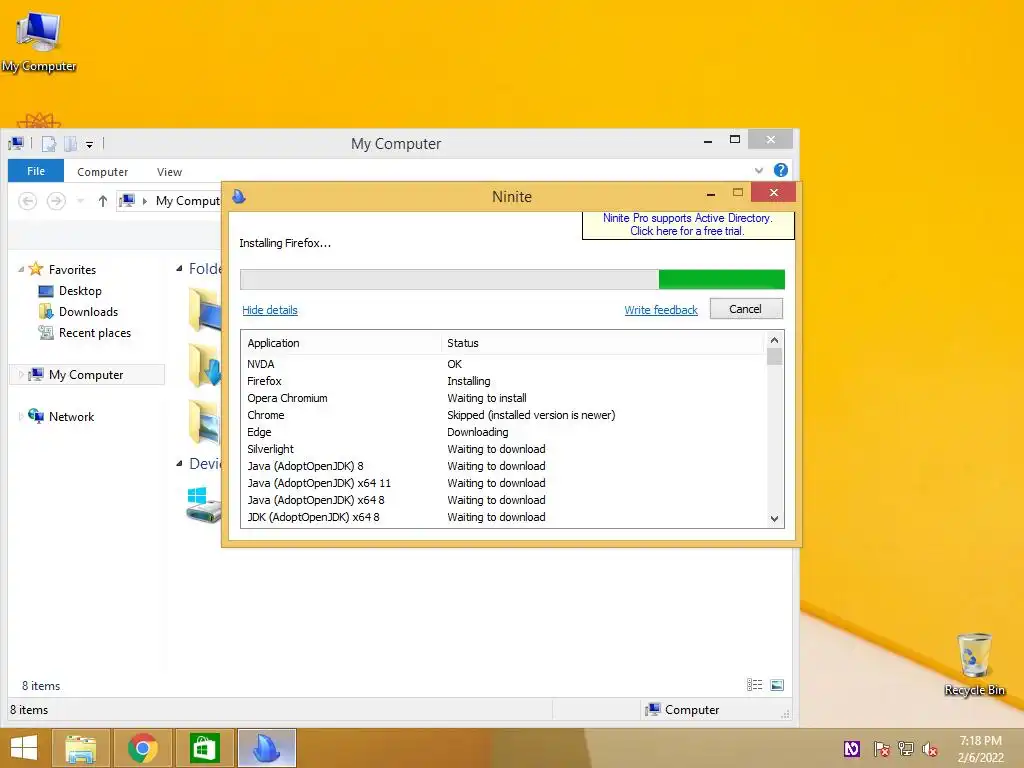Click the network tray icon

[x=906, y=749]
